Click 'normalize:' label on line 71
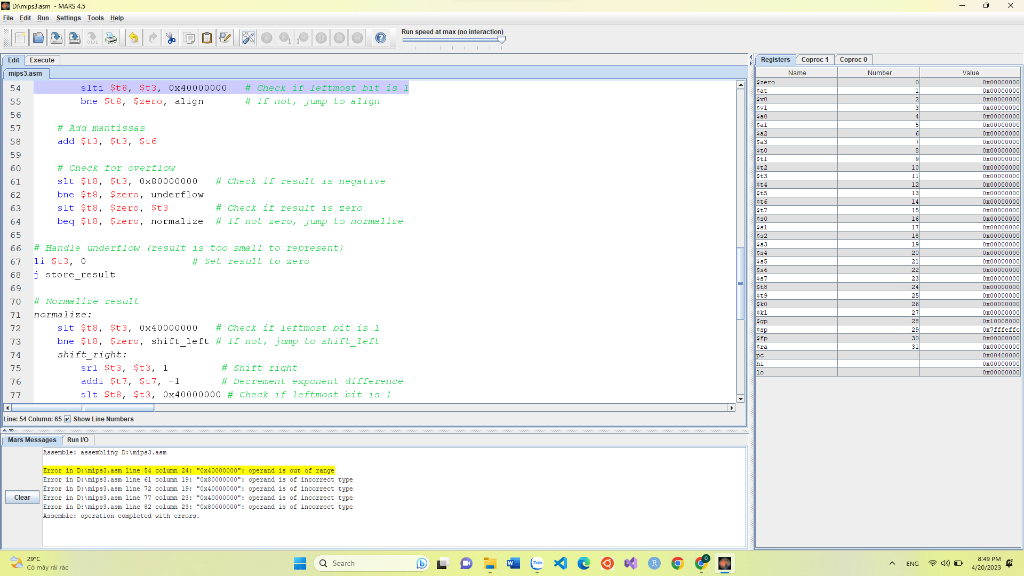The height and width of the screenshot is (576, 1024). click(x=63, y=315)
